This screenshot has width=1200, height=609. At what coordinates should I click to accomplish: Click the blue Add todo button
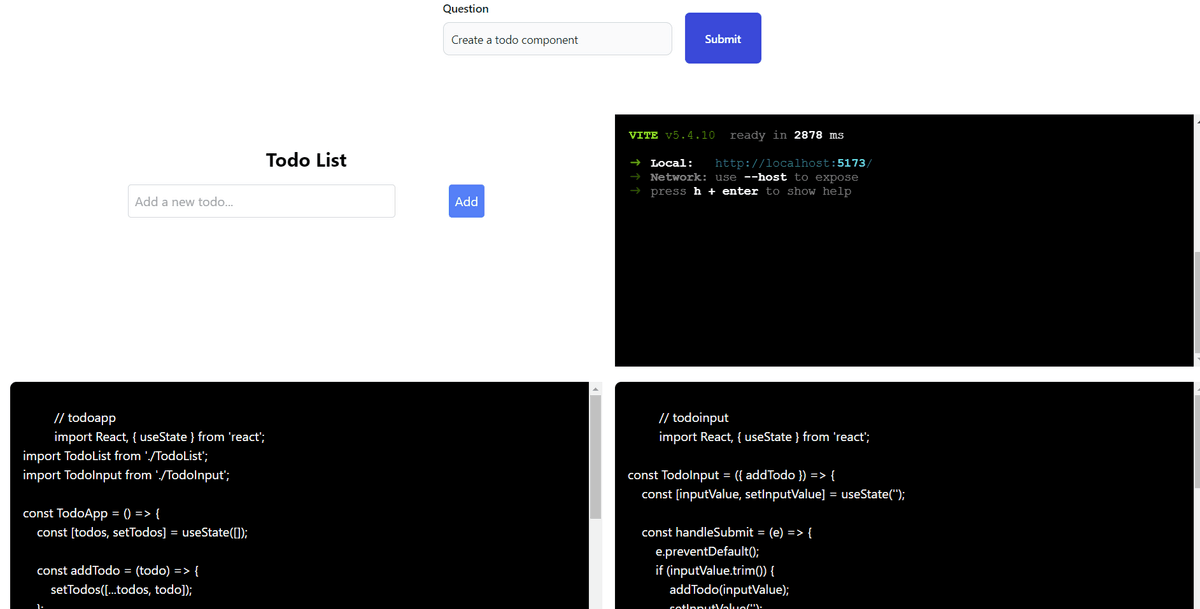click(x=466, y=201)
